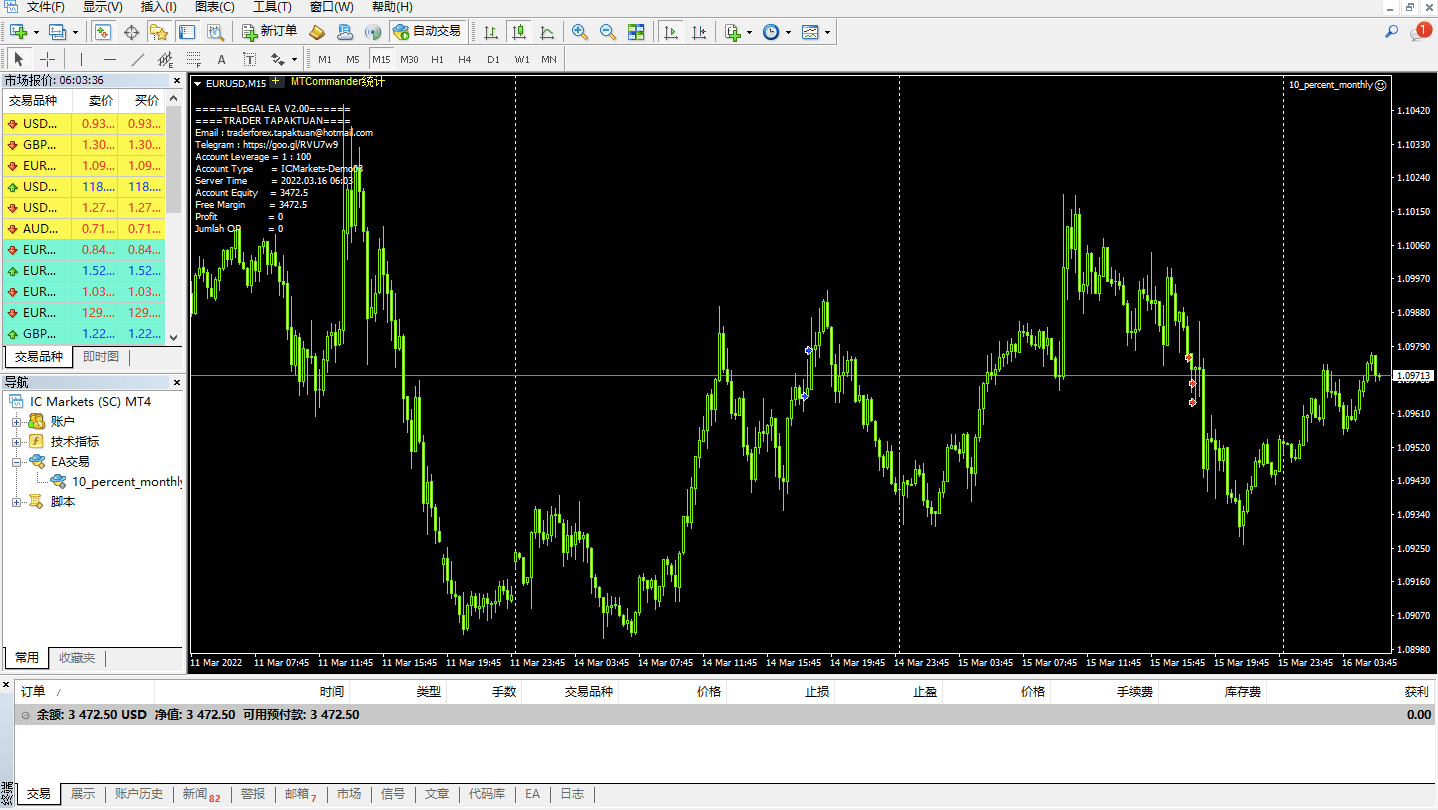The width and height of the screenshot is (1438, 810).
Task: Enable chart Auto Scroll
Action: 670,31
